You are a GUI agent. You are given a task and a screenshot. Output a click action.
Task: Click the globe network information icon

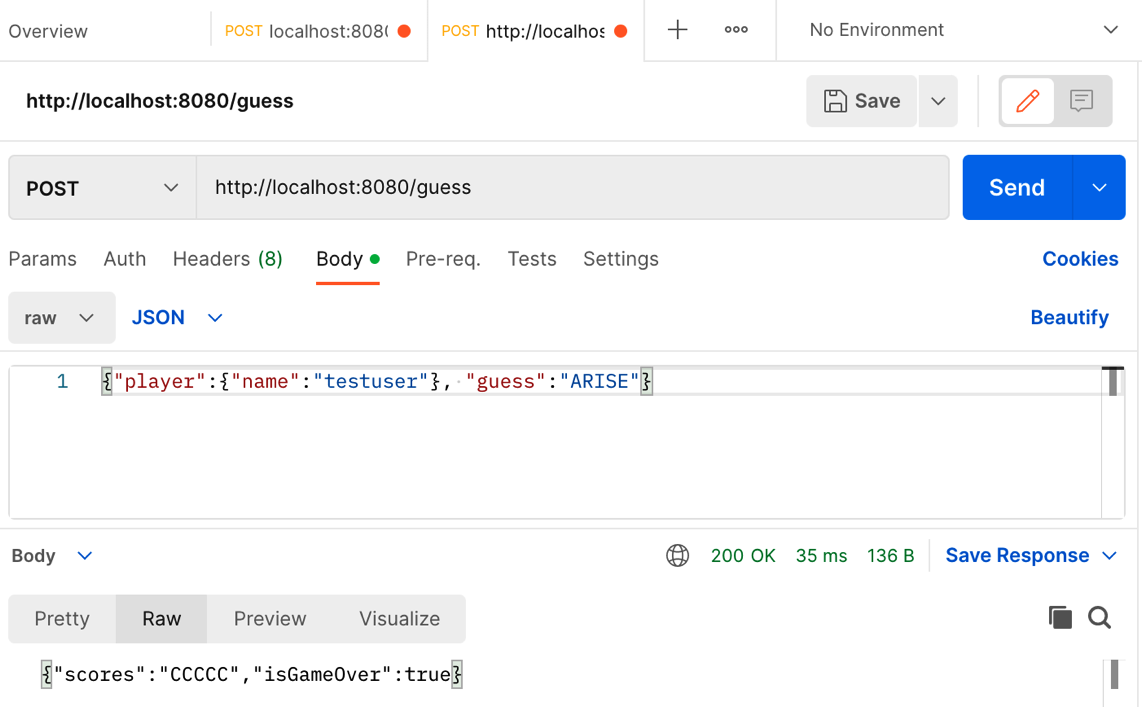677,556
